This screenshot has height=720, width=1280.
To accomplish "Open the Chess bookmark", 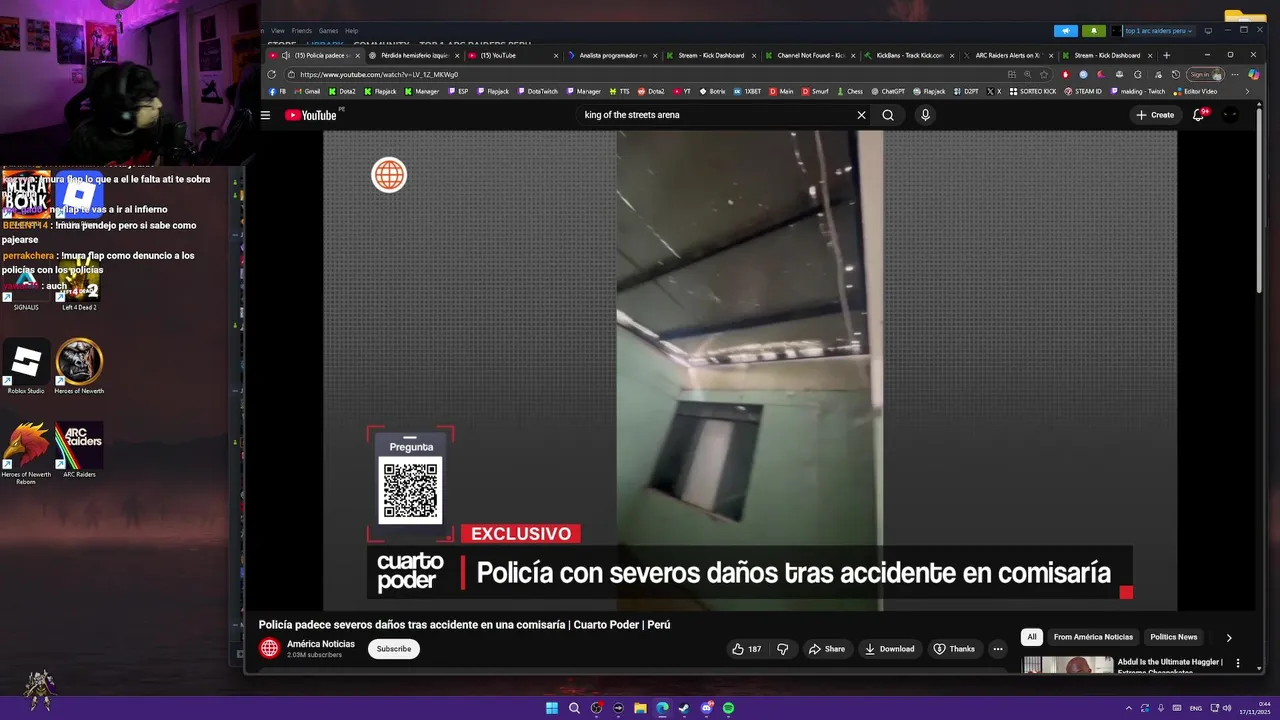I will [x=850, y=91].
